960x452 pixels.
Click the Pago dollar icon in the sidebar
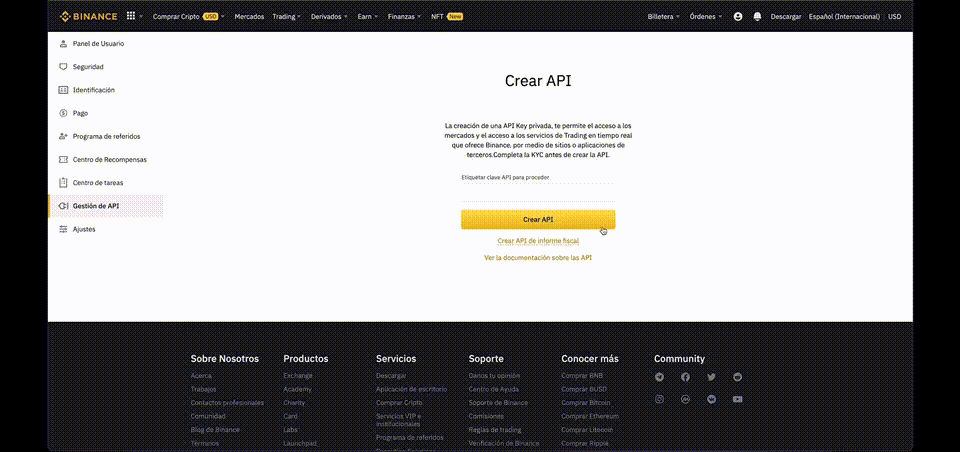[x=63, y=113]
